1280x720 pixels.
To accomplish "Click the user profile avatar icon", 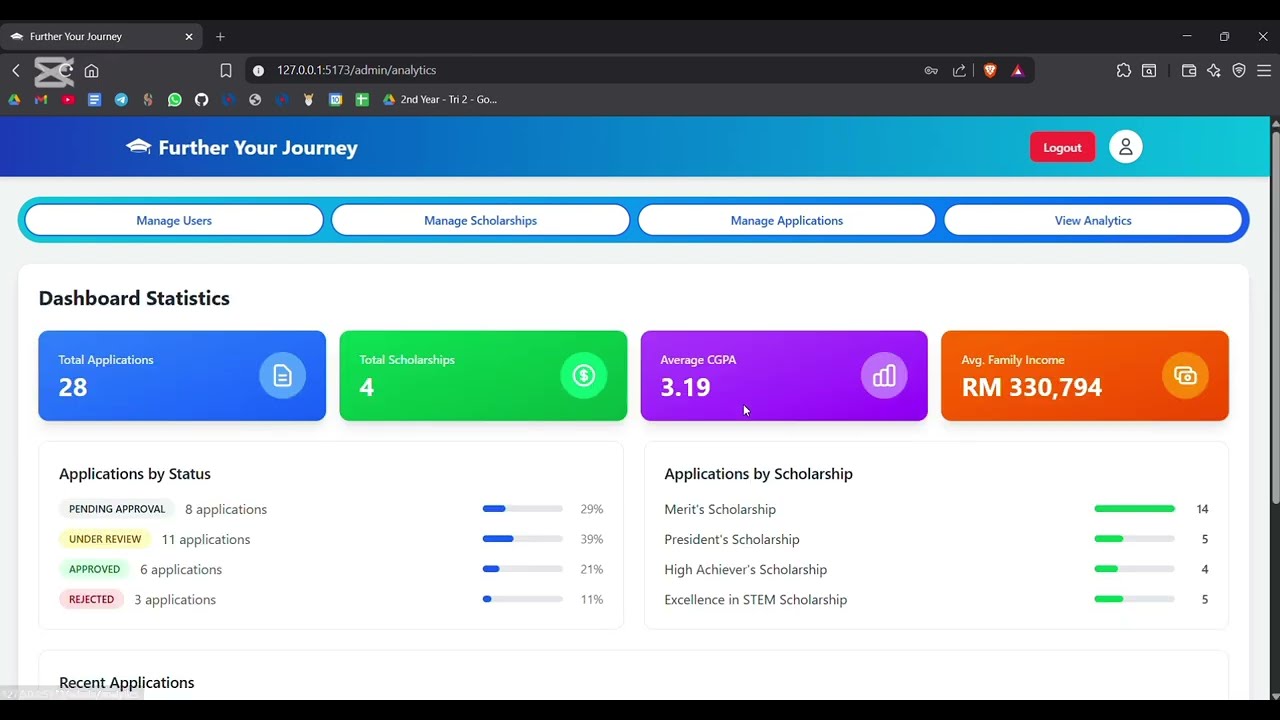I will point(1125,147).
